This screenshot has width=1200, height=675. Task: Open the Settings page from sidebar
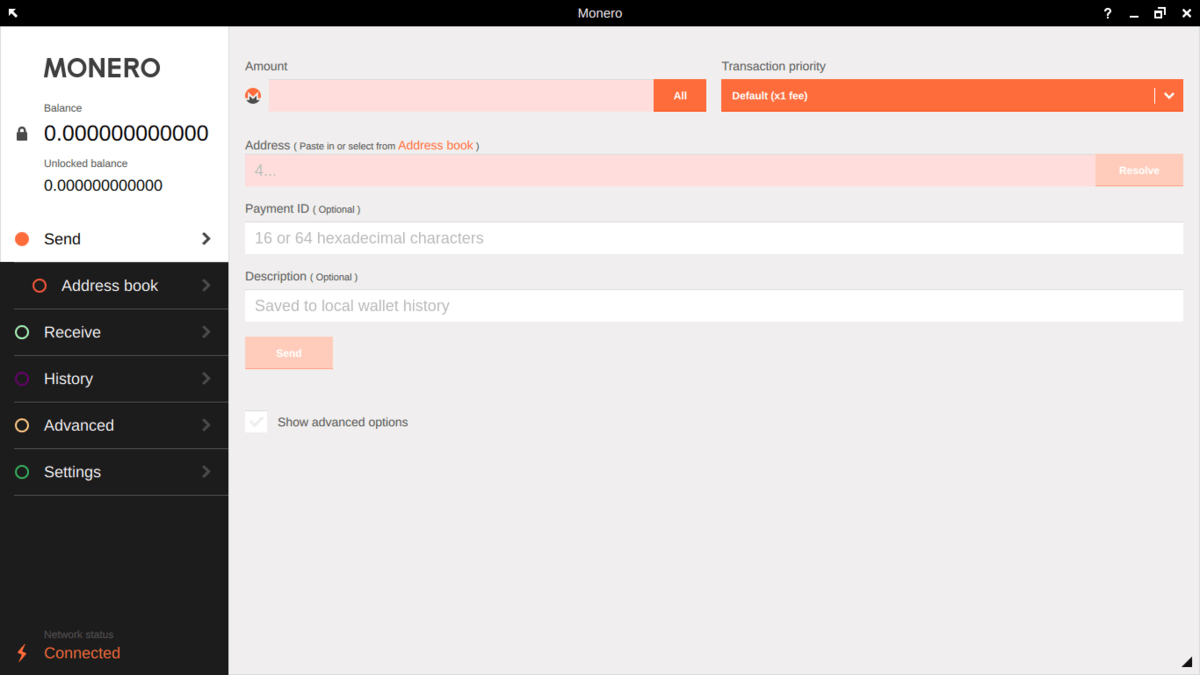pos(72,471)
